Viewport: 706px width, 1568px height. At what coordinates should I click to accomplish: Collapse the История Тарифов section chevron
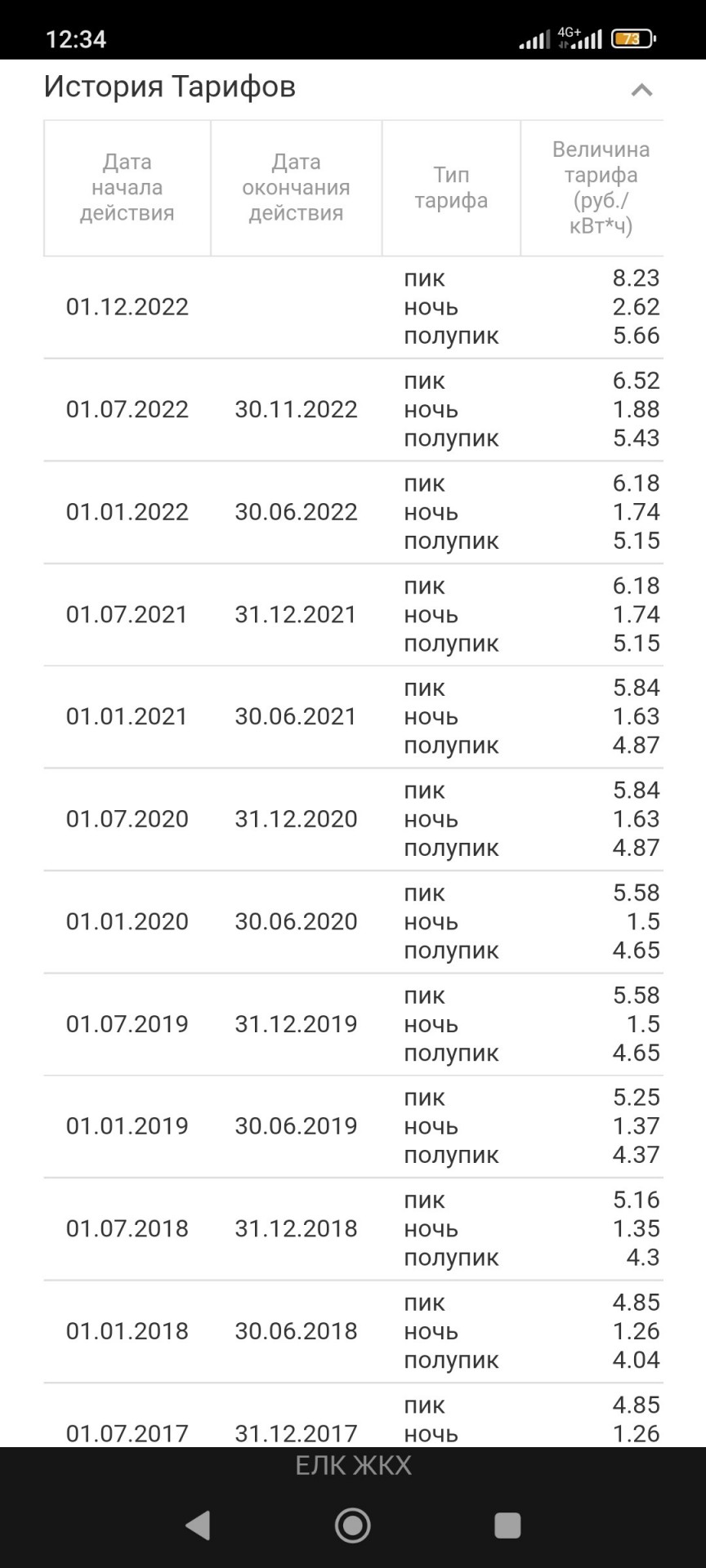[641, 90]
